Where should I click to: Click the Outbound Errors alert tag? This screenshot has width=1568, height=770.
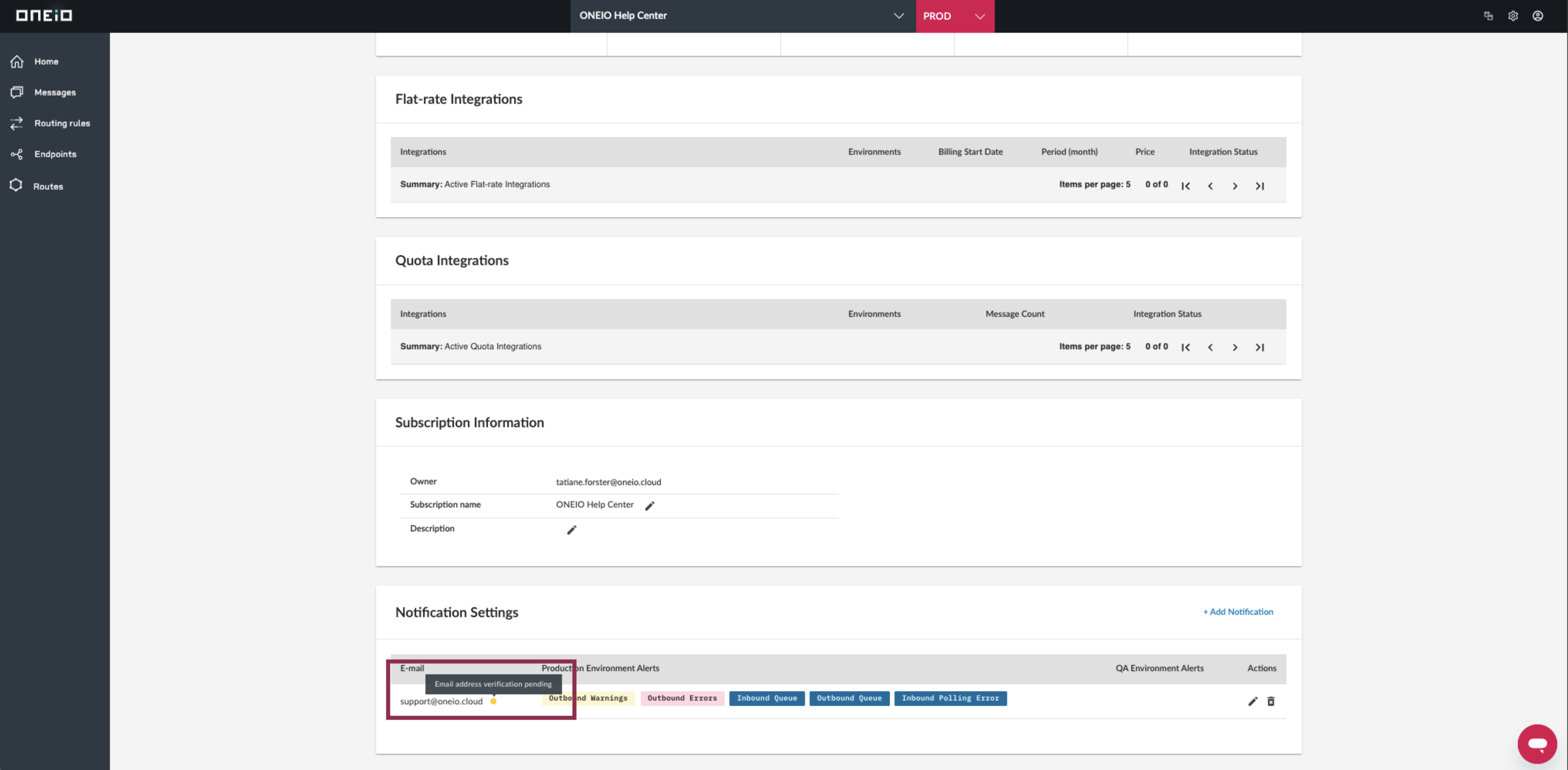coord(682,698)
